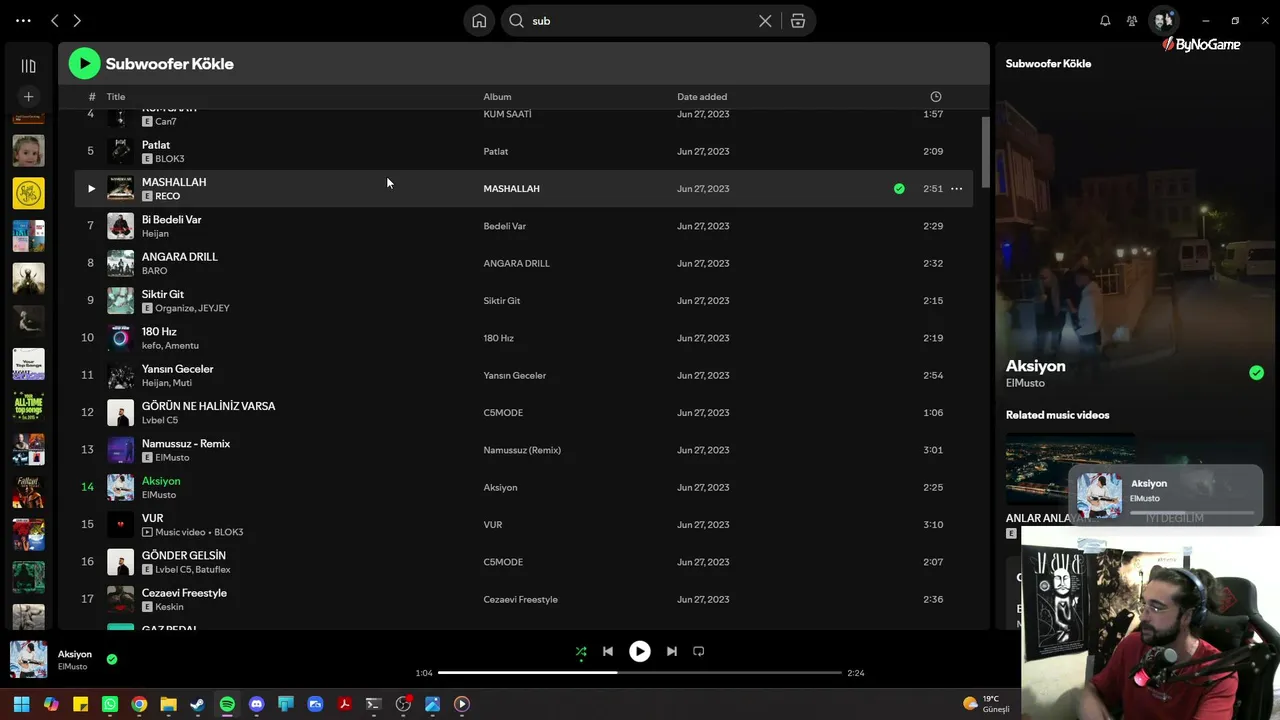Open artist Amentu on 180 Hız row
The width and height of the screenshot is (1280, 720).
[x=182, y=346]
